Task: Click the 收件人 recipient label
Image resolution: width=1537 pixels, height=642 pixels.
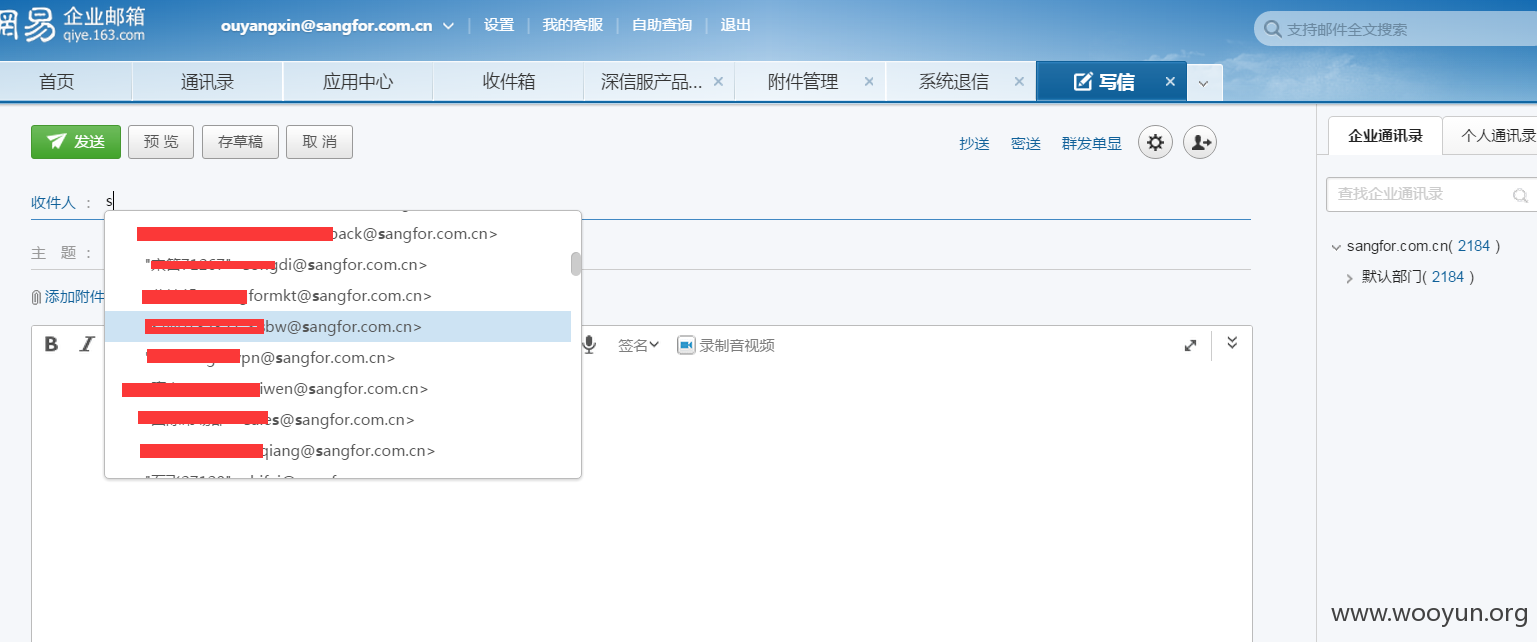Action: coord(54,202)
